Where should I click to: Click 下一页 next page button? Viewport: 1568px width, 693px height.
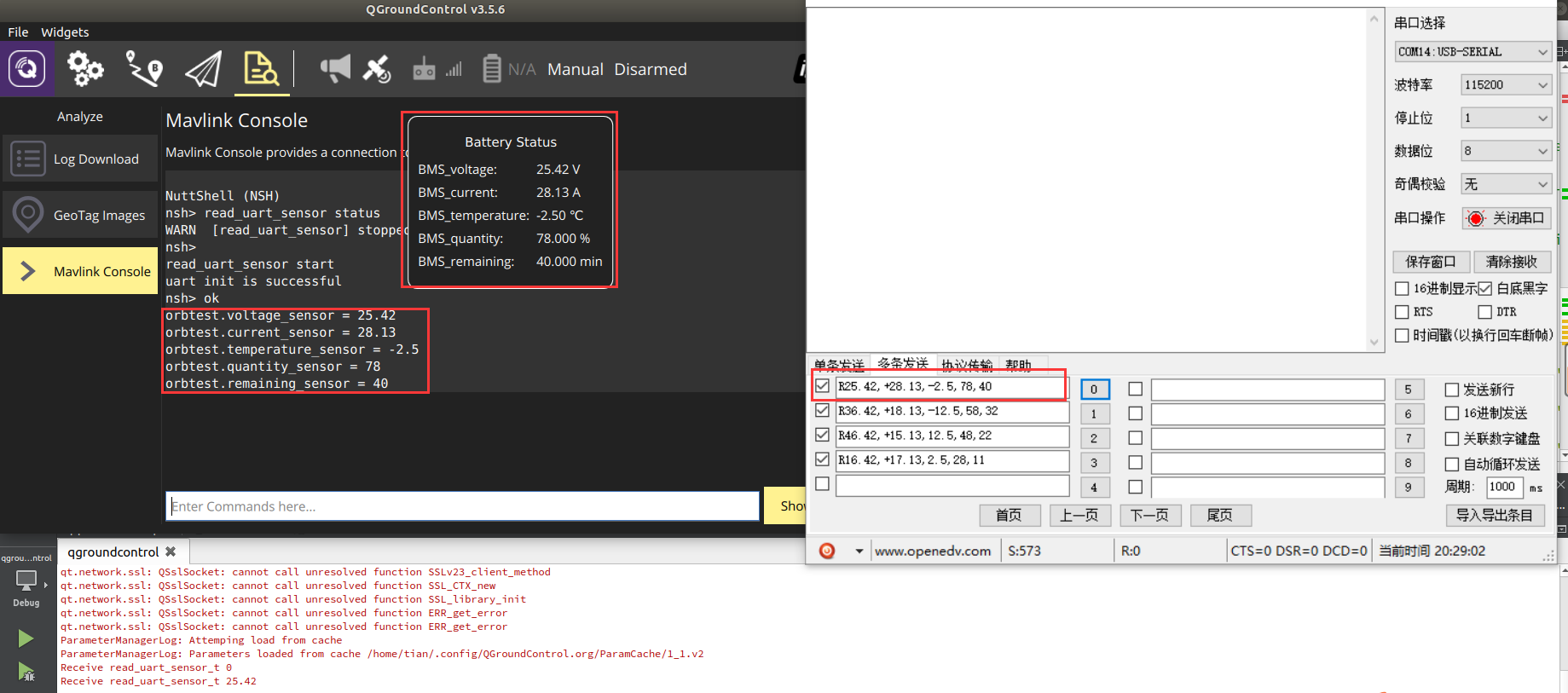click(1149, 515)
